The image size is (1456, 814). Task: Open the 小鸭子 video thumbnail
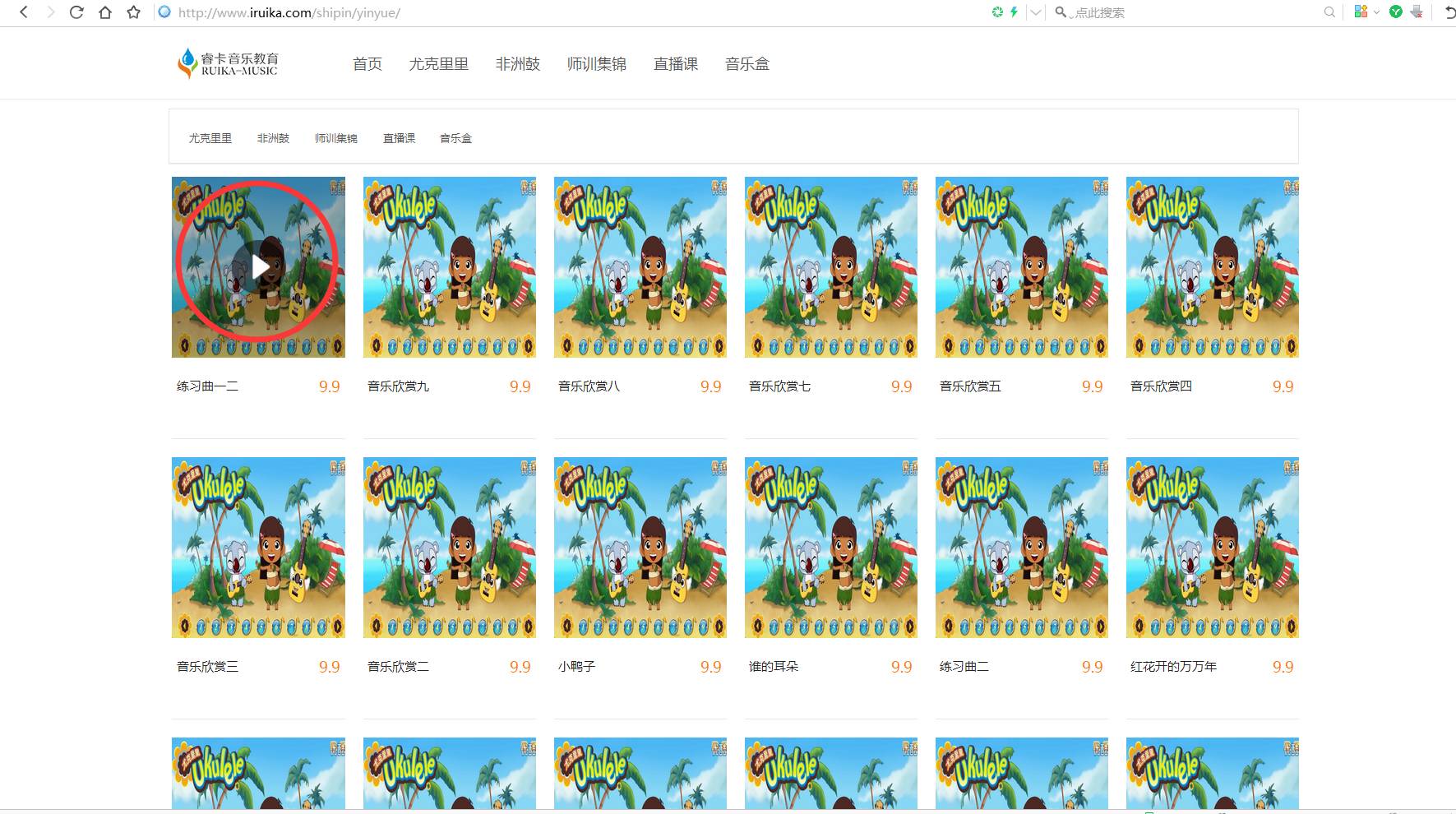640,548
